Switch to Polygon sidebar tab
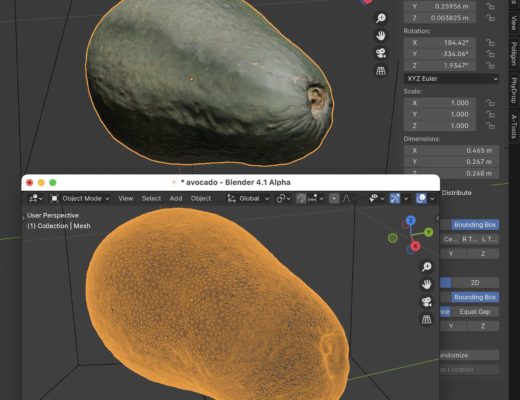 point(514,53)
